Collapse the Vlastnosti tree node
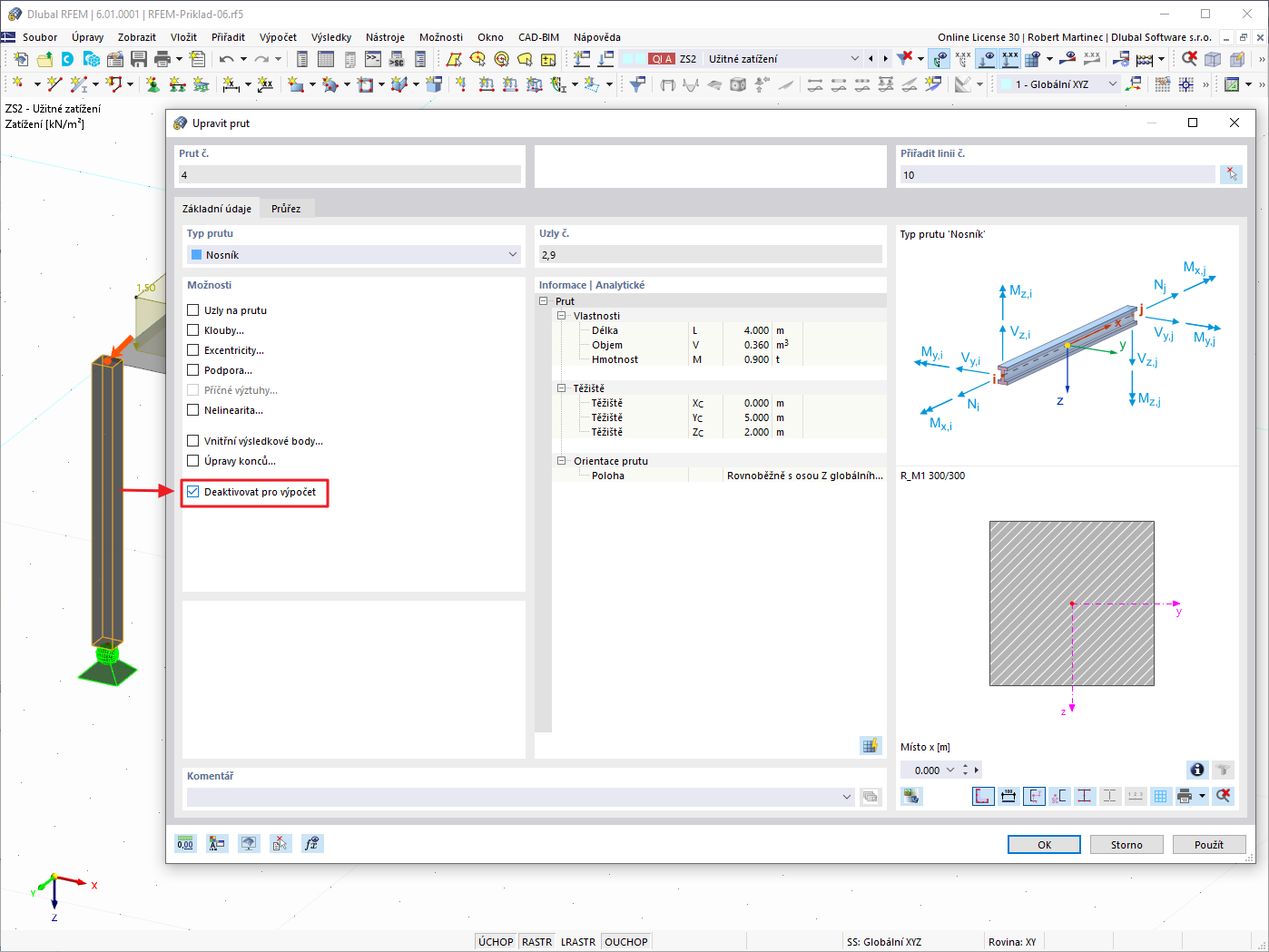The image size is (1269, 952). tap(561, 315)
